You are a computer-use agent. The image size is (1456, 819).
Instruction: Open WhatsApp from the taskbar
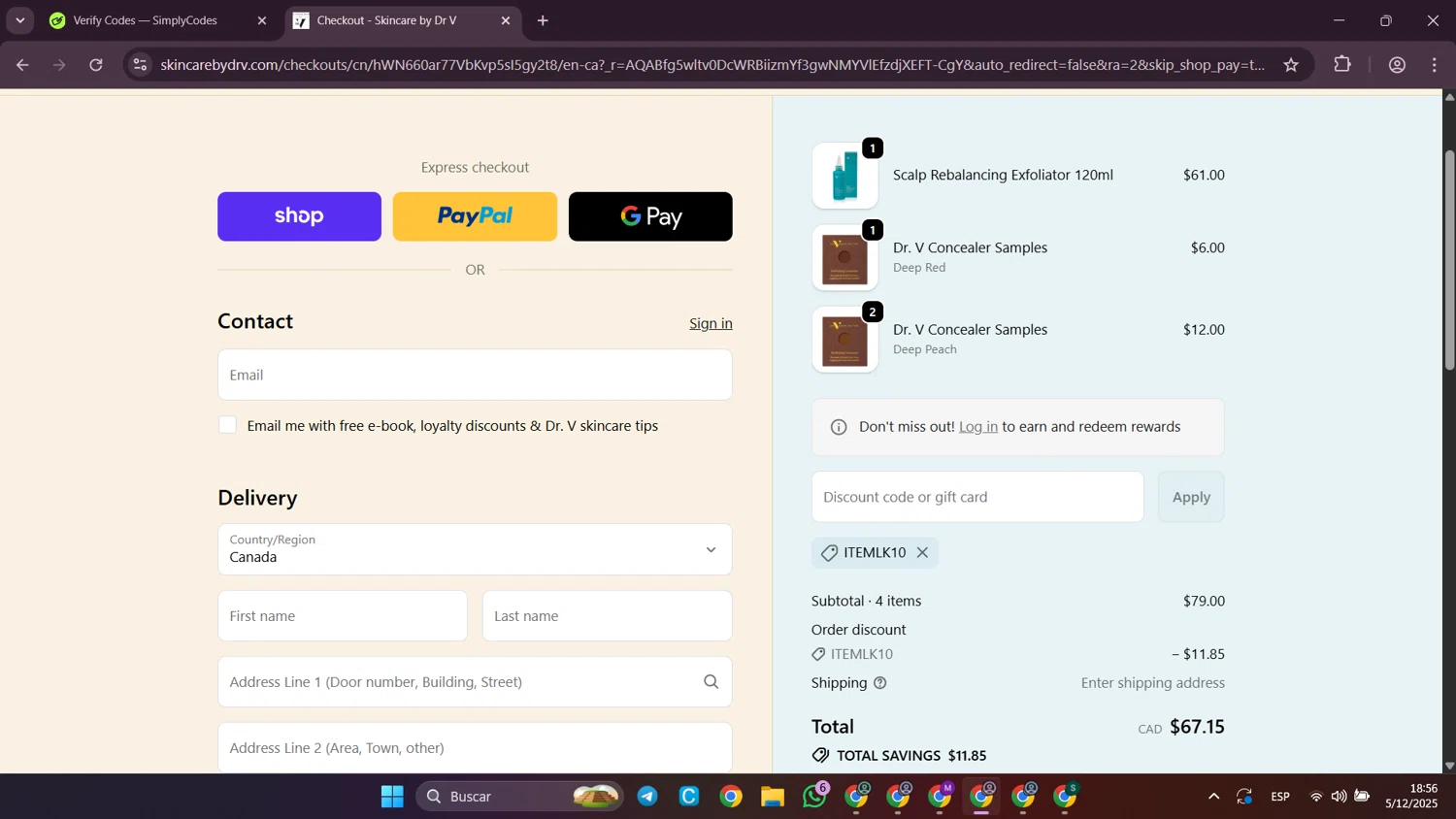click(x=814, y=797)
